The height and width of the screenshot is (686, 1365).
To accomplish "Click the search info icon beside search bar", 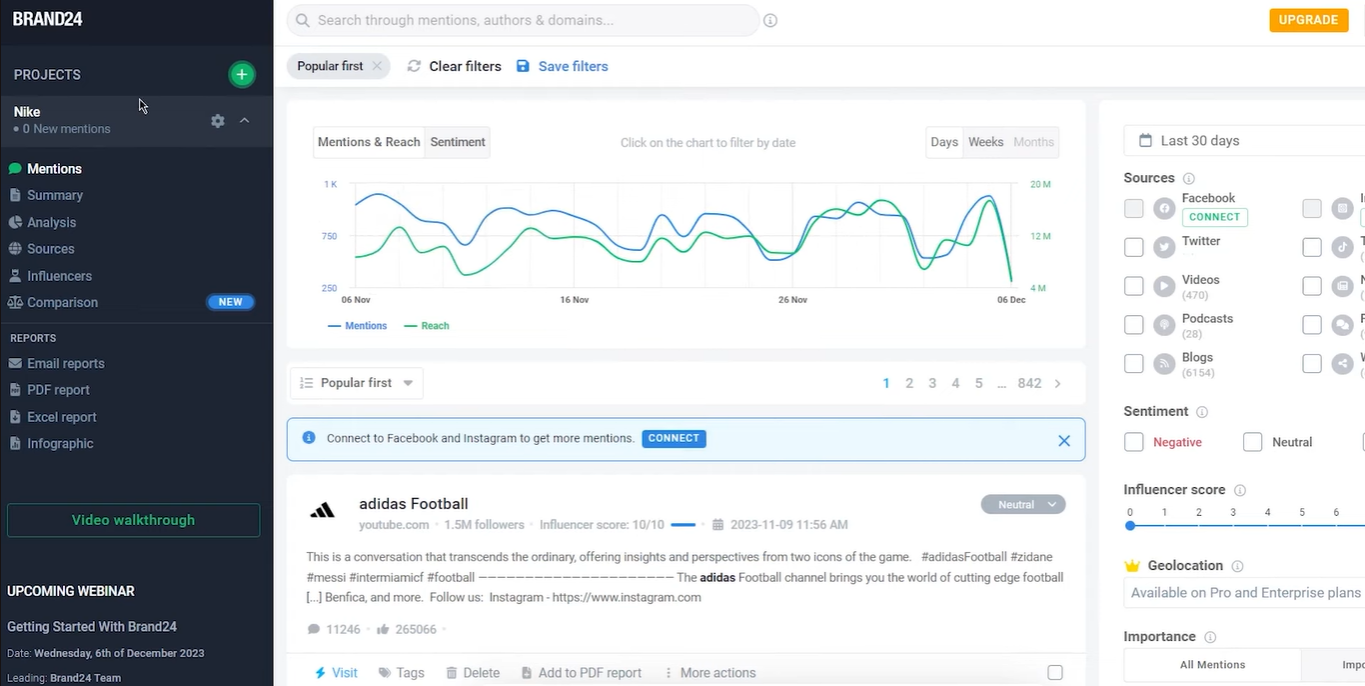I will (770, 20).
